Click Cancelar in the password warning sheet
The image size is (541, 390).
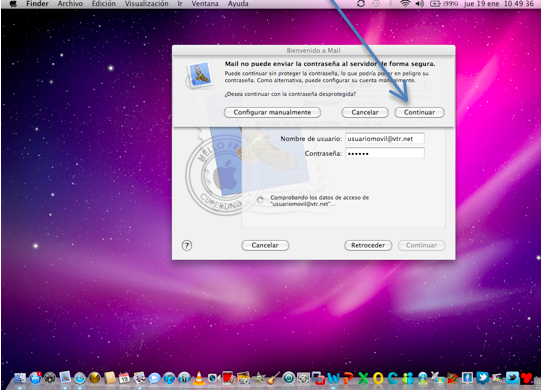click(365, 113)
